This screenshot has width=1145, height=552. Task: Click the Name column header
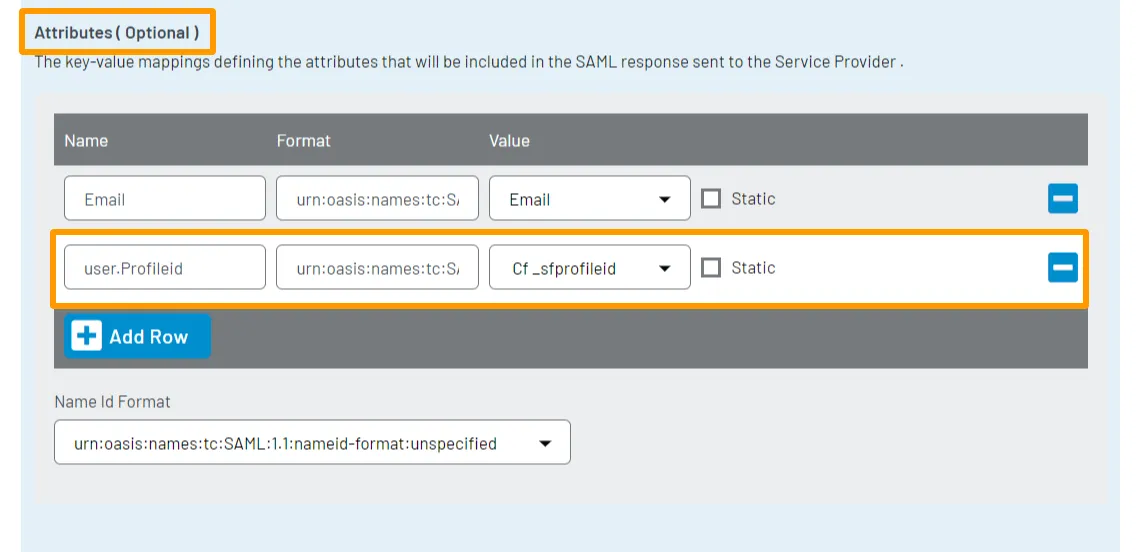(x=86, y=140)
